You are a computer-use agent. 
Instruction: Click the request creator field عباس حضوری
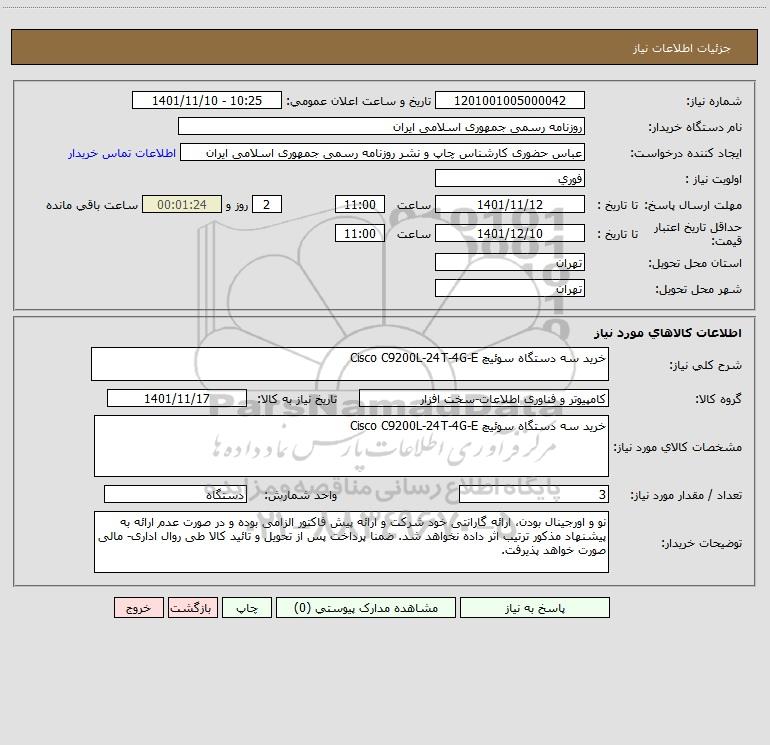click(x=382, y=152)
